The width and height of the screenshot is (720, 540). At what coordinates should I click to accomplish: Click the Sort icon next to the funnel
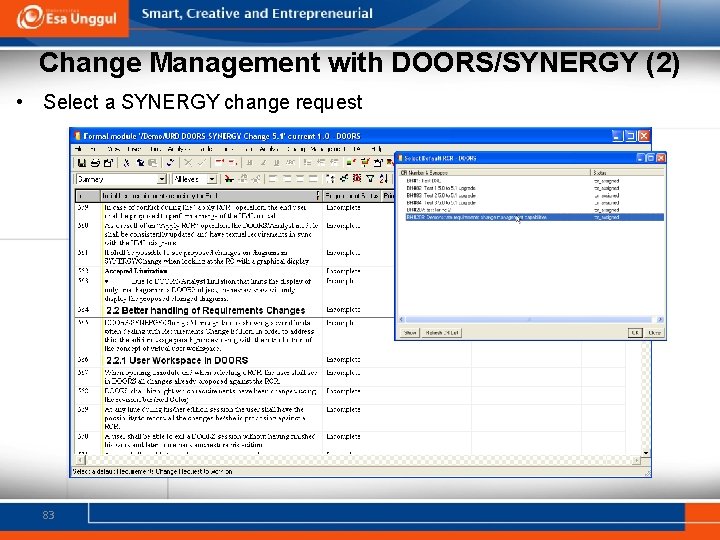(383, 179)
